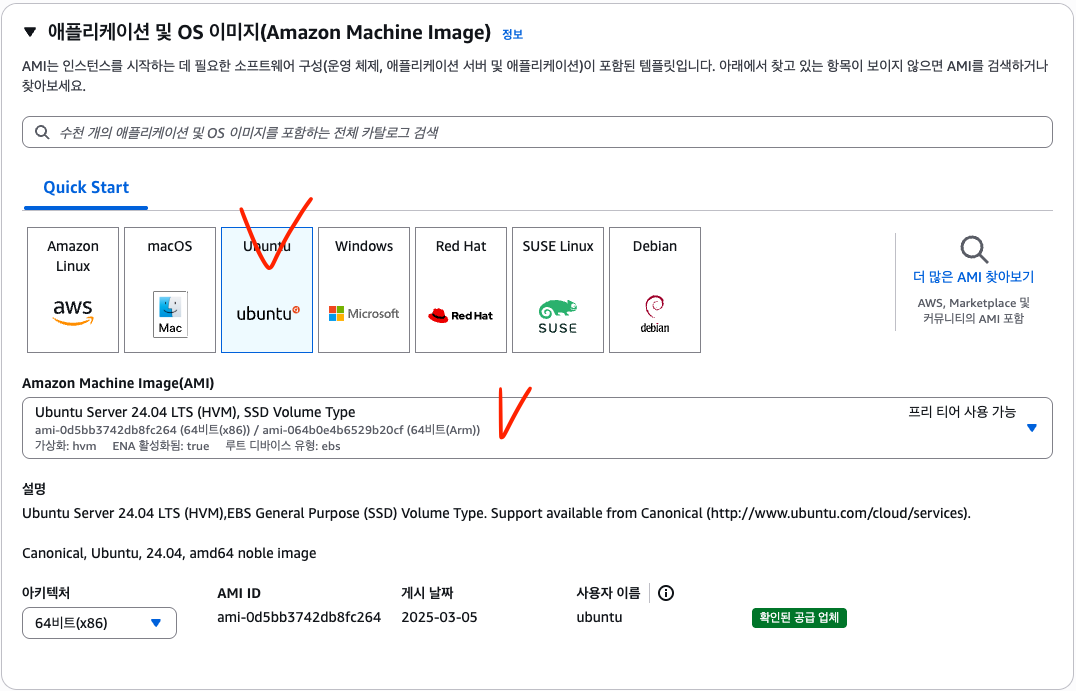Image resolution: width=1076 pixels, height=691 pixels.
Task: Select the Debian AMI card
Action: tap(655, 290)
